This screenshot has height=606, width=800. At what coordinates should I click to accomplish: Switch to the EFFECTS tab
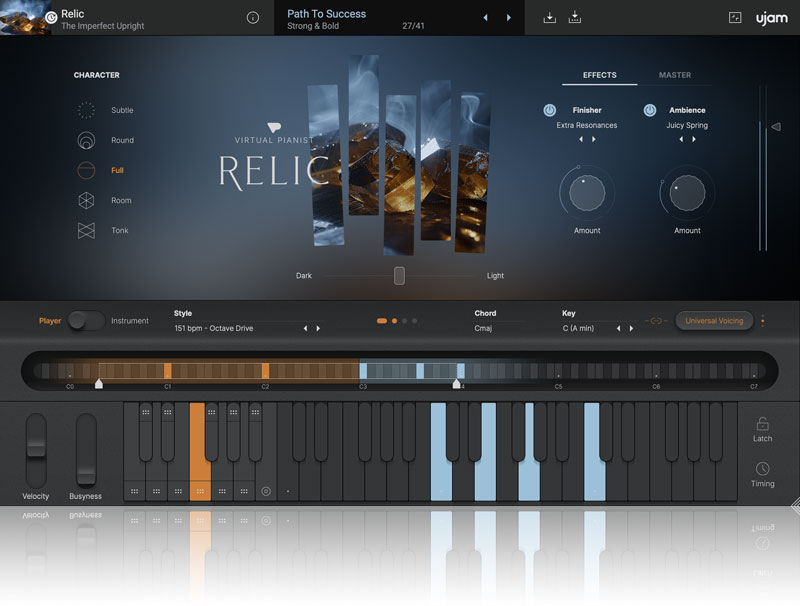pos(600,75)
